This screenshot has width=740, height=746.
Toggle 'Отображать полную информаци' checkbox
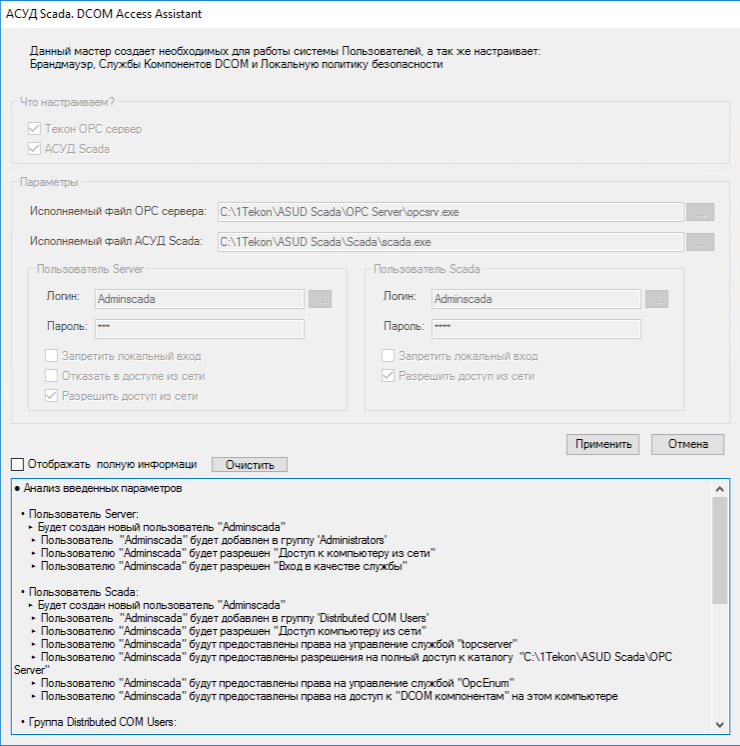(x=17, y=464)
